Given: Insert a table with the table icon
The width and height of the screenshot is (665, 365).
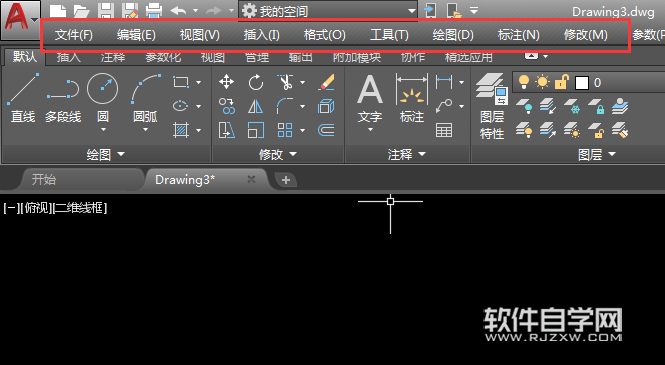Looking at the screenshot, I should click(444, 130).
